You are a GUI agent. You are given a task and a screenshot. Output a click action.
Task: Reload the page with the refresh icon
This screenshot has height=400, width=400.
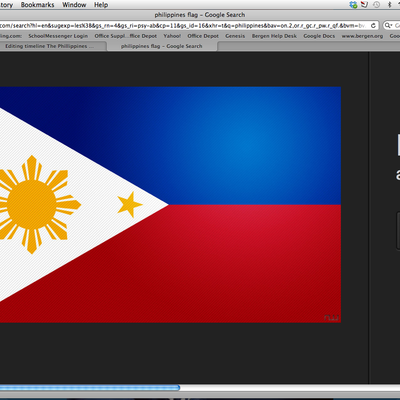click(374, 25)
